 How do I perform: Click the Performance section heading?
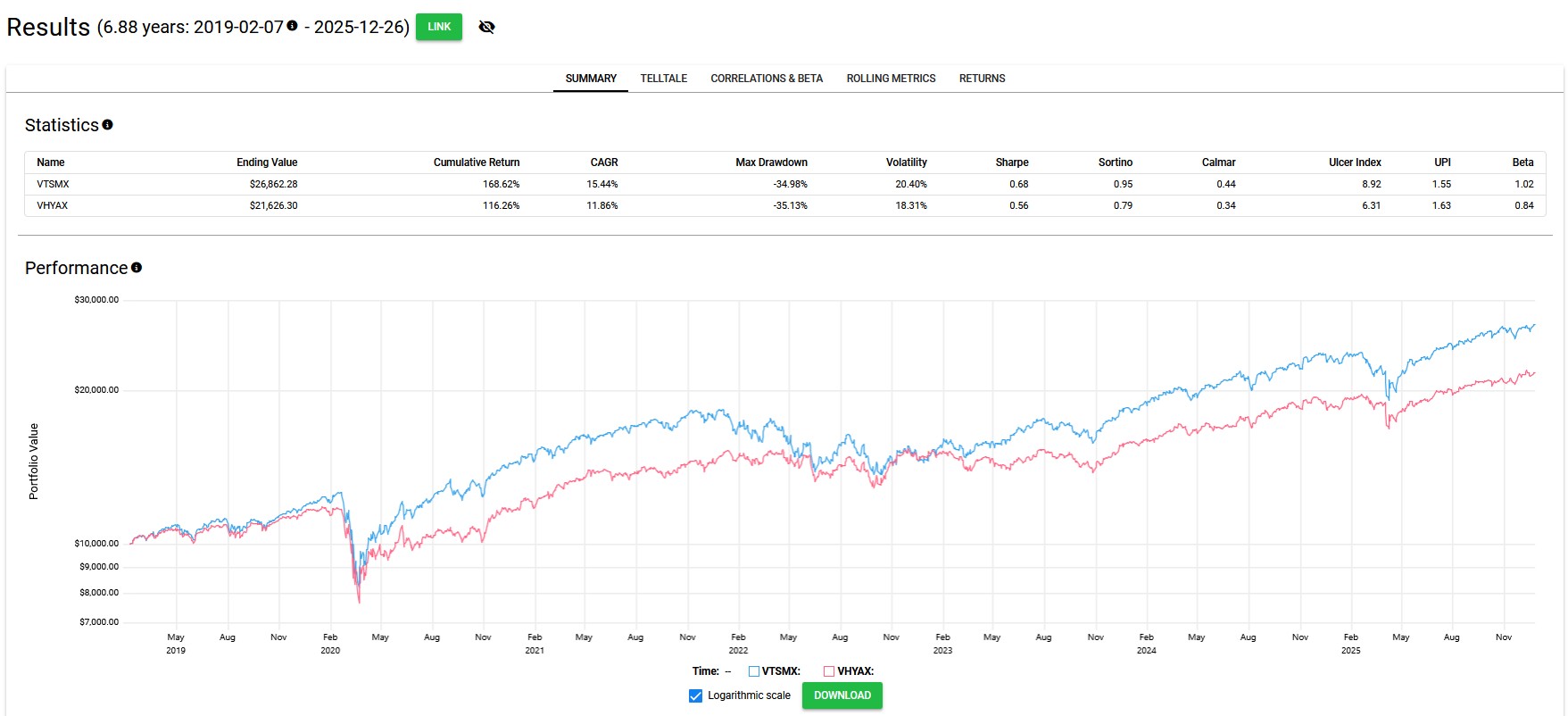(77, 268)
